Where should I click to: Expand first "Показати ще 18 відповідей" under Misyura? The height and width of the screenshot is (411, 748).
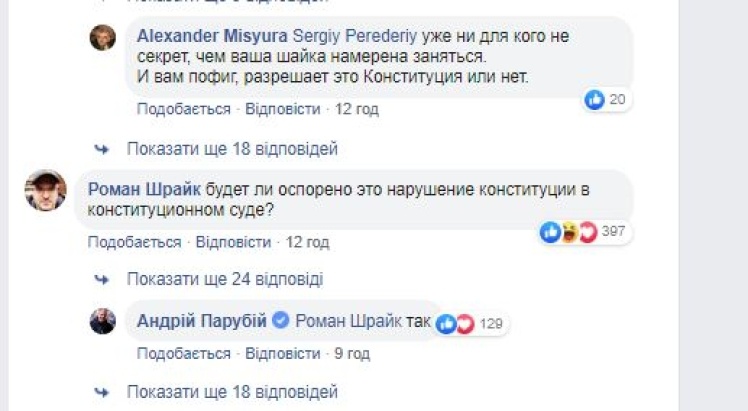pyautogui.click(x=232, y=149)
